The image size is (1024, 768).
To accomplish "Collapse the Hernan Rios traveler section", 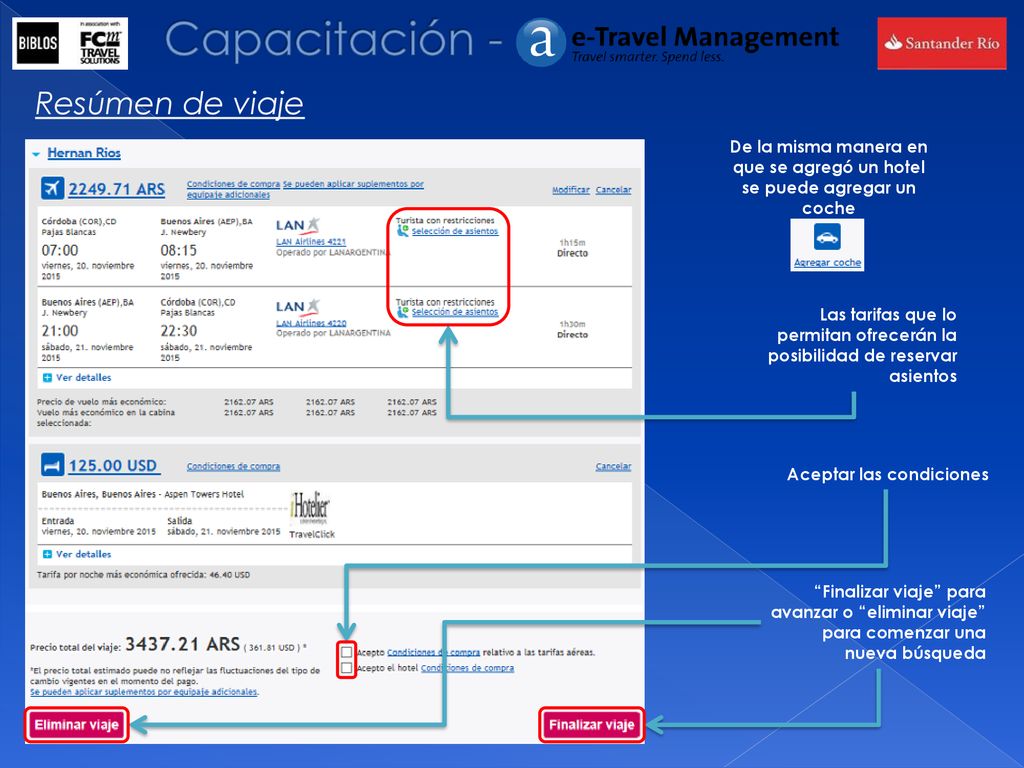I will pyautogui.click(x=36, y=154).
